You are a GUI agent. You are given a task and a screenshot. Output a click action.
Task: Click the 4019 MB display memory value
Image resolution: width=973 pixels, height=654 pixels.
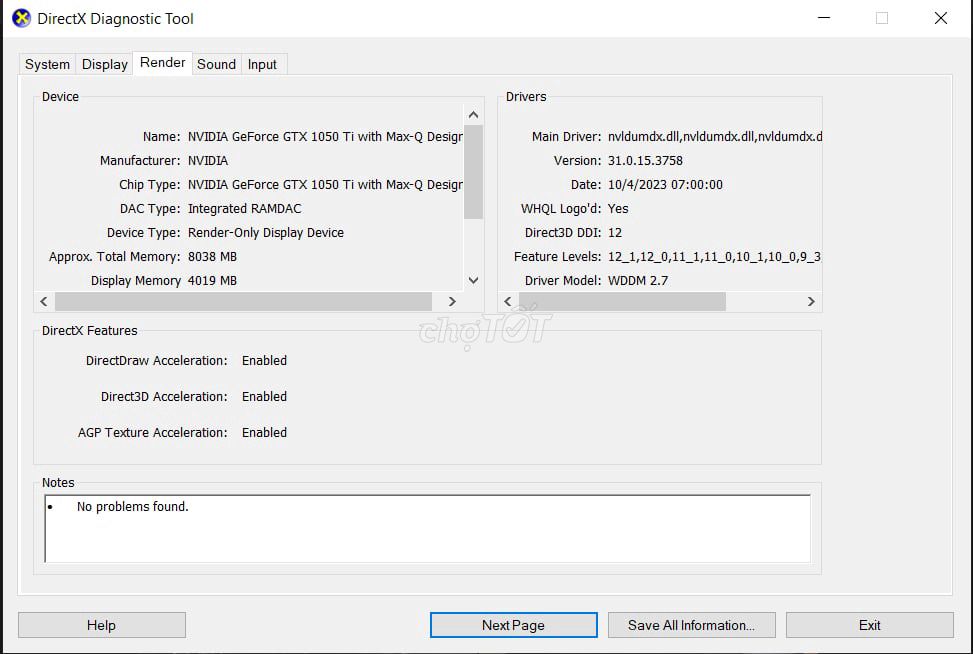point(212,280)
